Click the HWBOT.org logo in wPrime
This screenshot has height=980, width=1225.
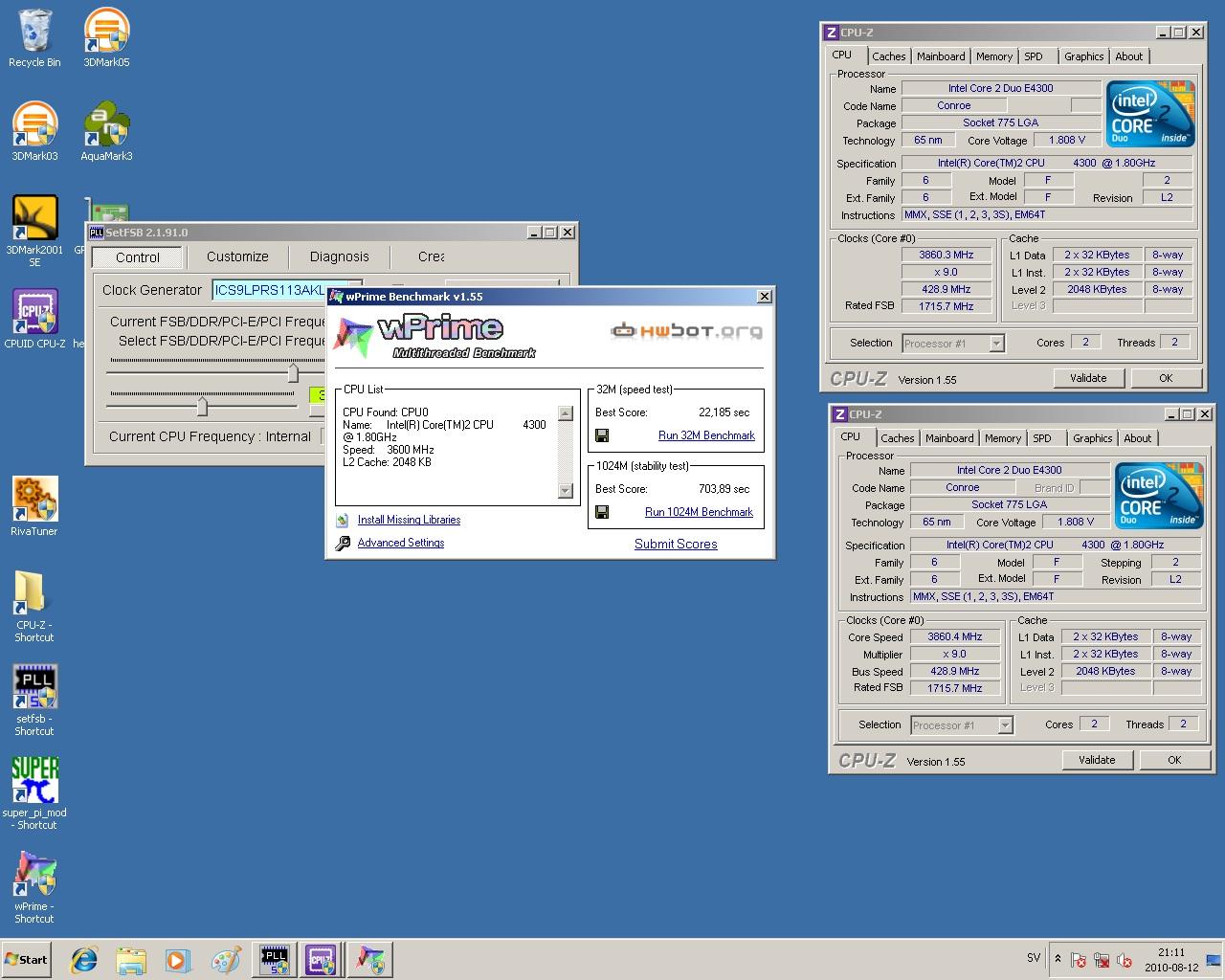[687, 331]
